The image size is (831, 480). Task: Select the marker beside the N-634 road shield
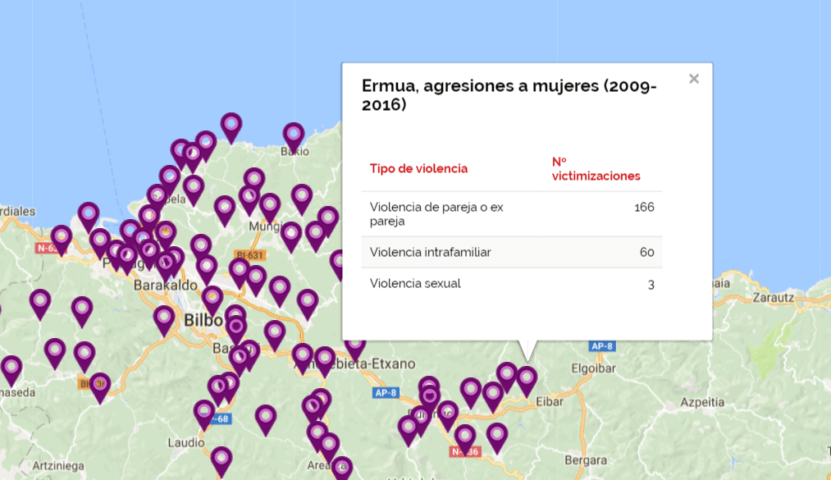(x=62, y=237)
